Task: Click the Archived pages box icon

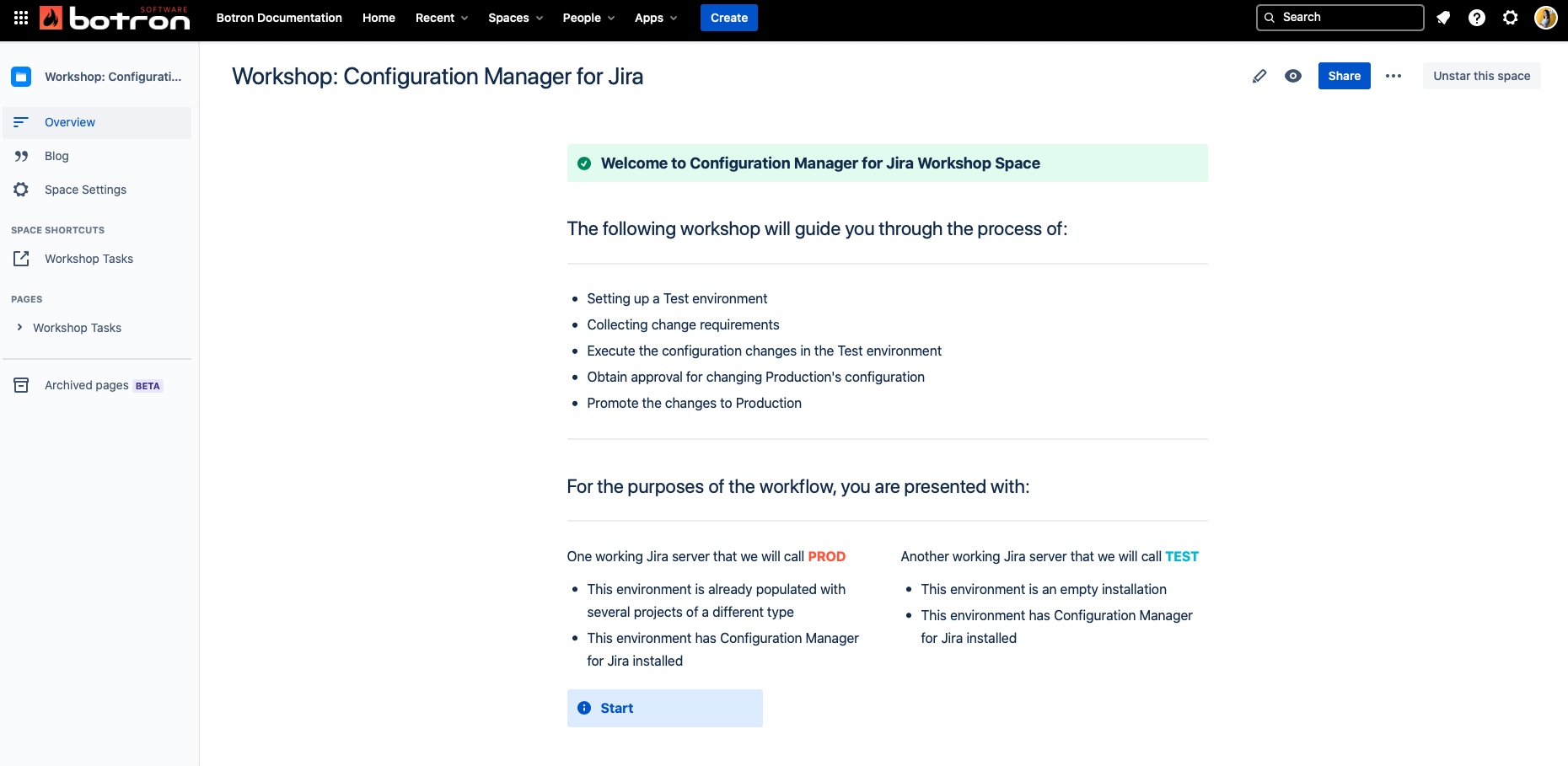Action: click(x=21, y=385)
